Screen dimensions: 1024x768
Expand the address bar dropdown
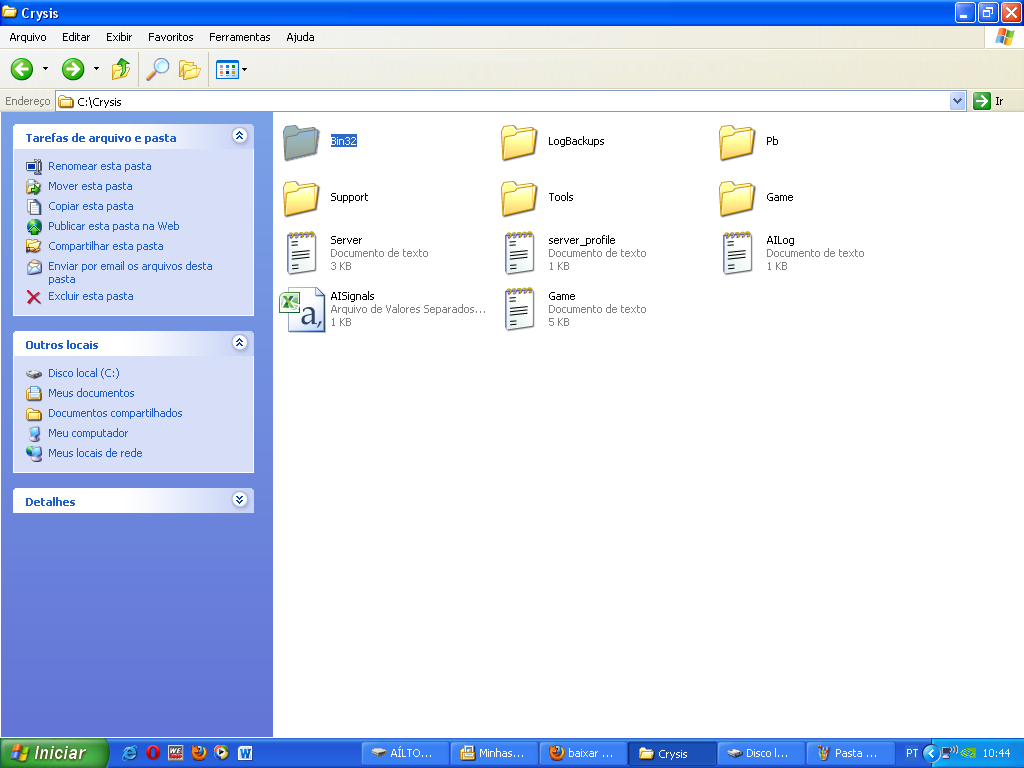957,101
